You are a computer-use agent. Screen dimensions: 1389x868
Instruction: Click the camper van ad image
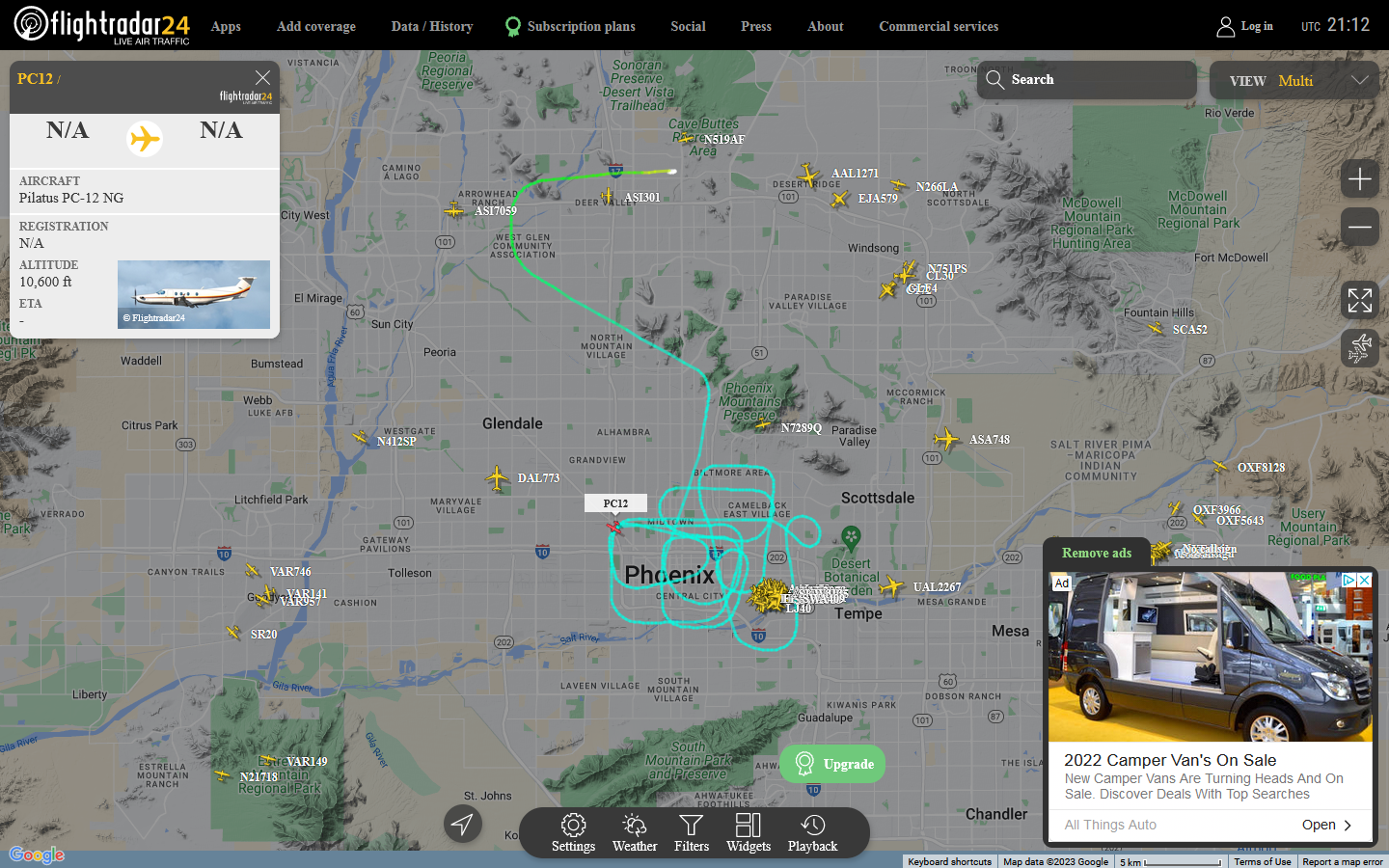click(1210, 657)
